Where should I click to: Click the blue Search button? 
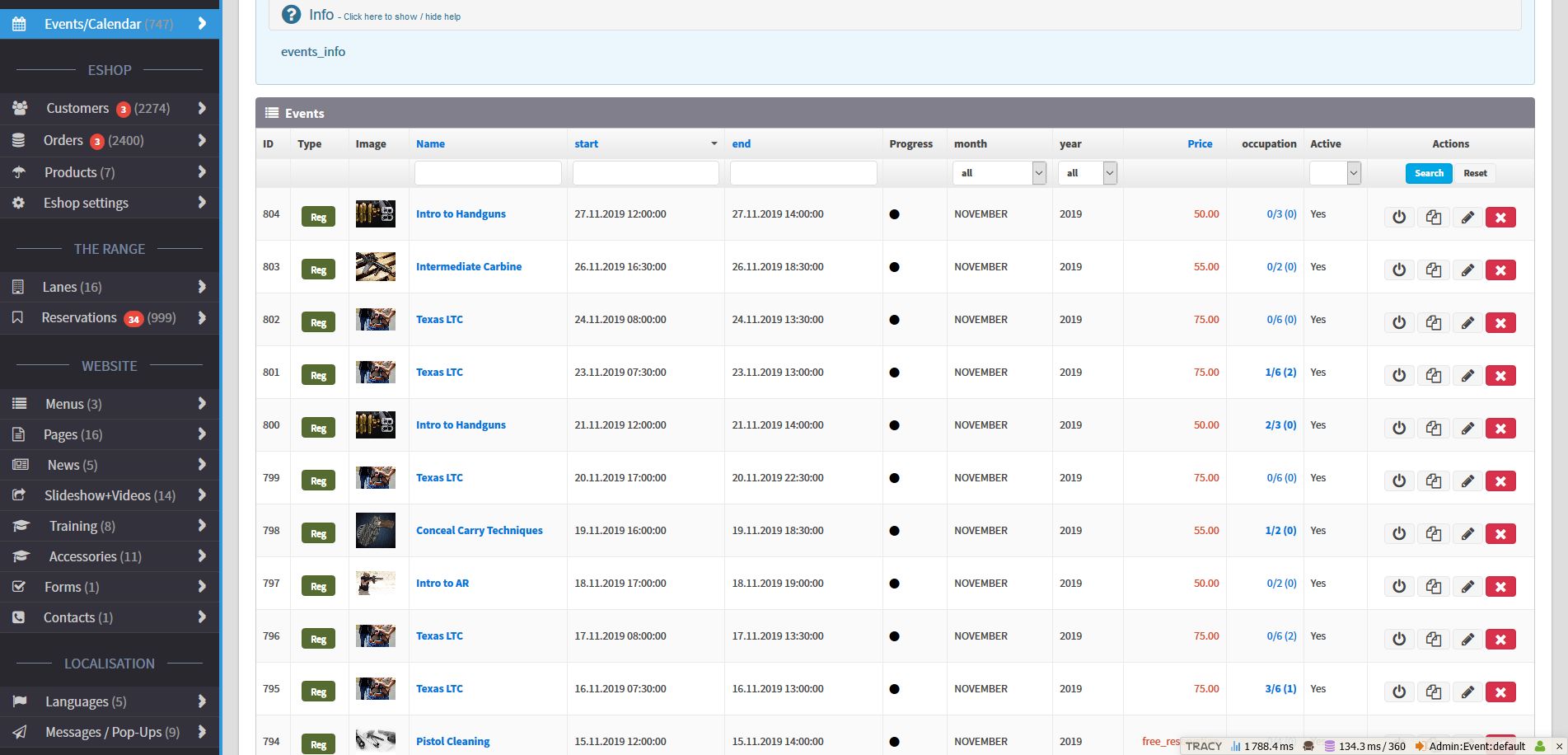tap(1428, 173)
